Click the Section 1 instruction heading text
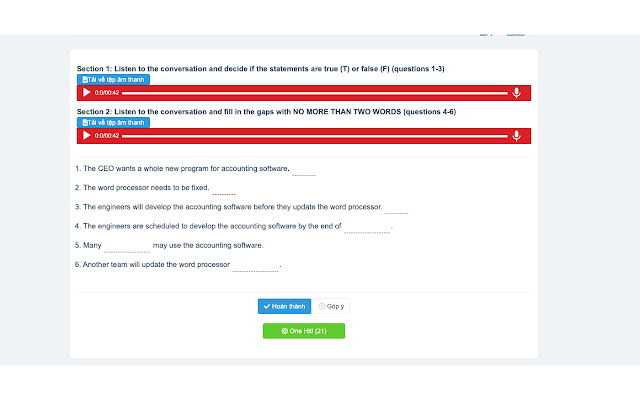 click(x=260, y=69)
